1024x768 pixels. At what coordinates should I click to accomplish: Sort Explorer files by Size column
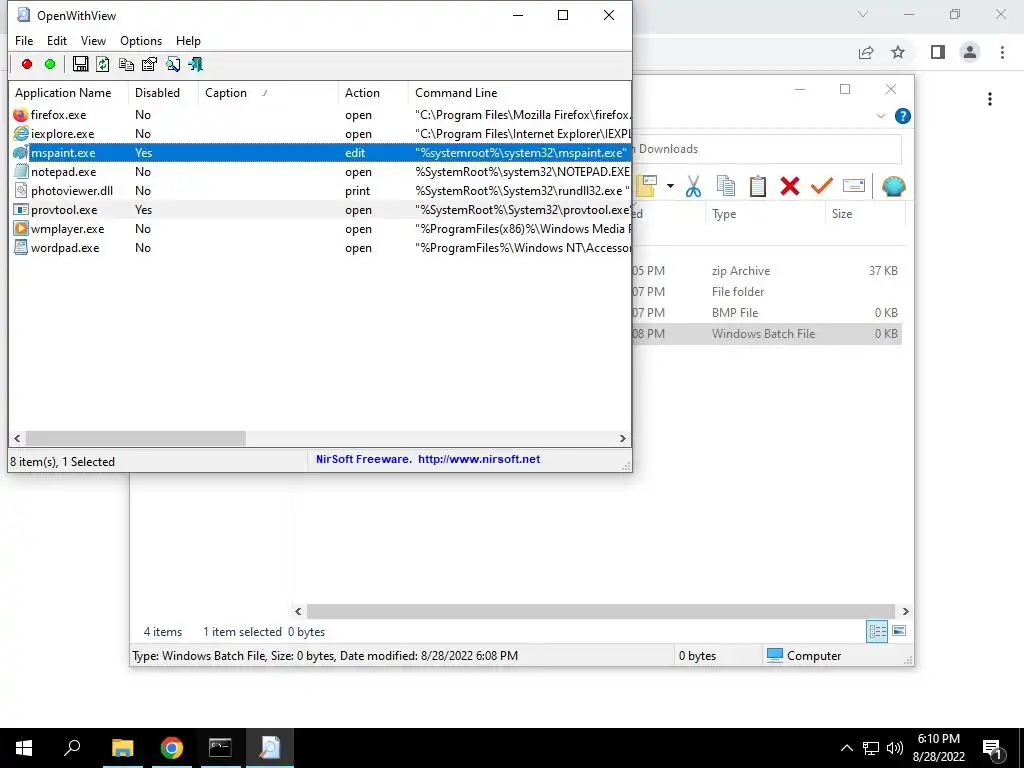click(865, 214)
